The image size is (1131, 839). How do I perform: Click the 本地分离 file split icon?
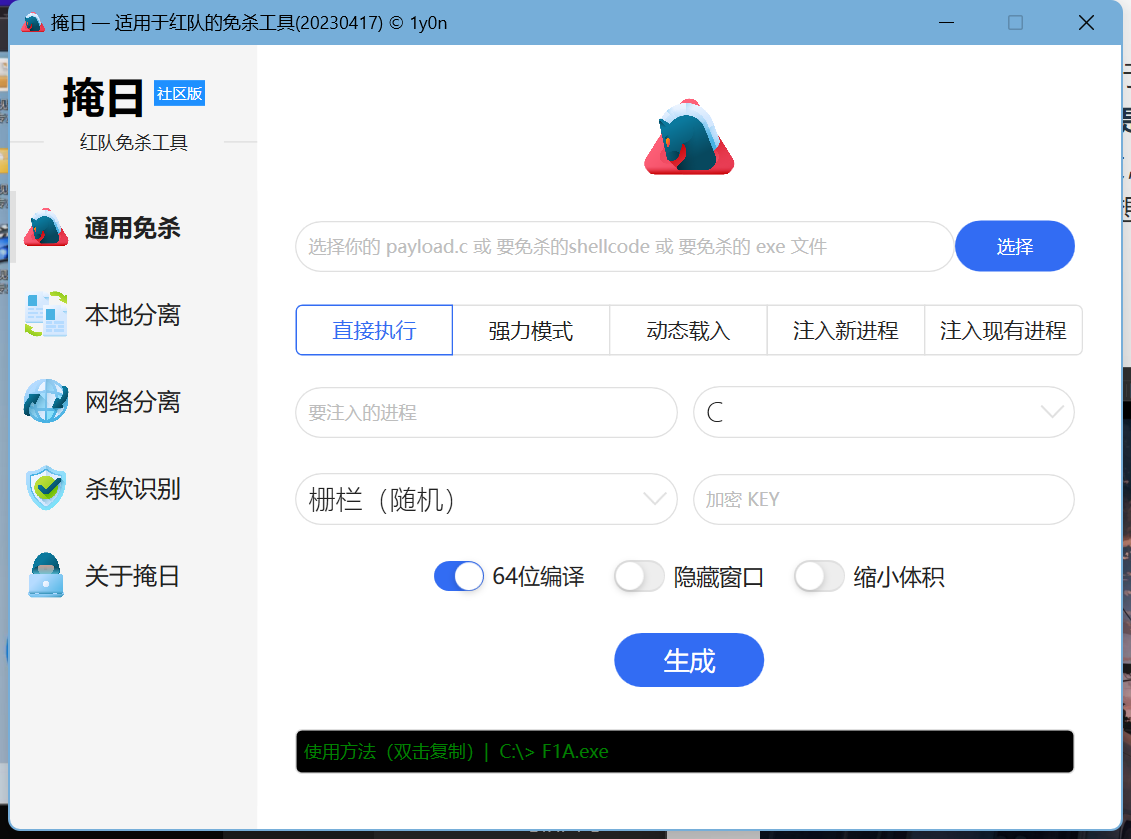pyautogui.click(x=46, y=315)
